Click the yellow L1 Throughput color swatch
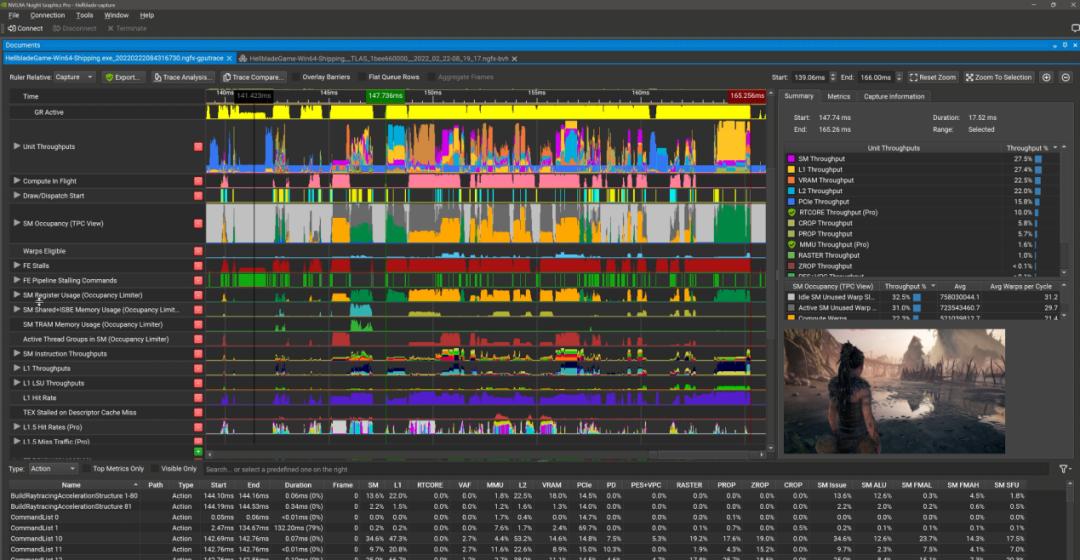1080x560 pixels. [791, 169]
